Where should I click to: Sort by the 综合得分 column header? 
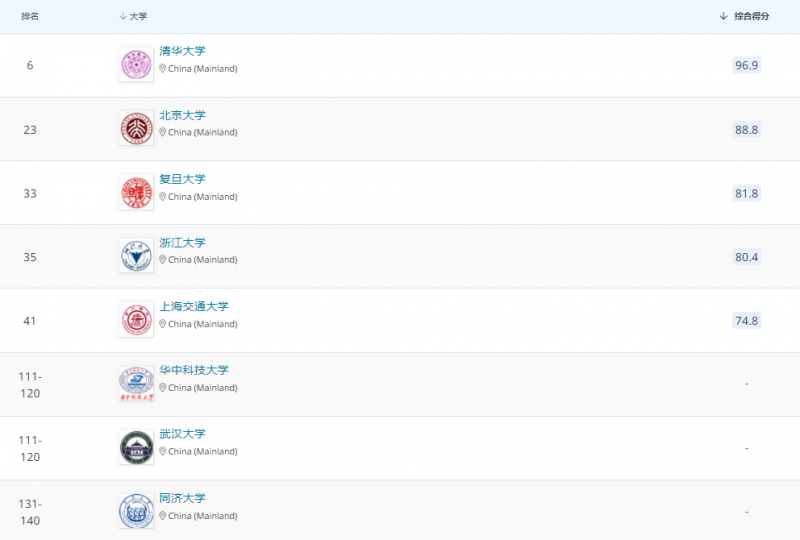(744, 16)
